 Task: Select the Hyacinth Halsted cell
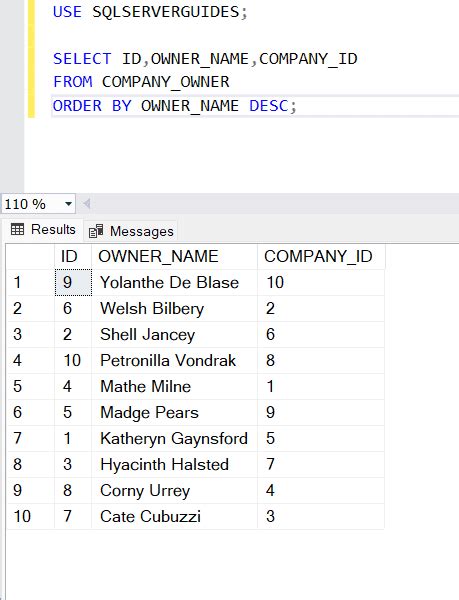click(x=174, y=465)
